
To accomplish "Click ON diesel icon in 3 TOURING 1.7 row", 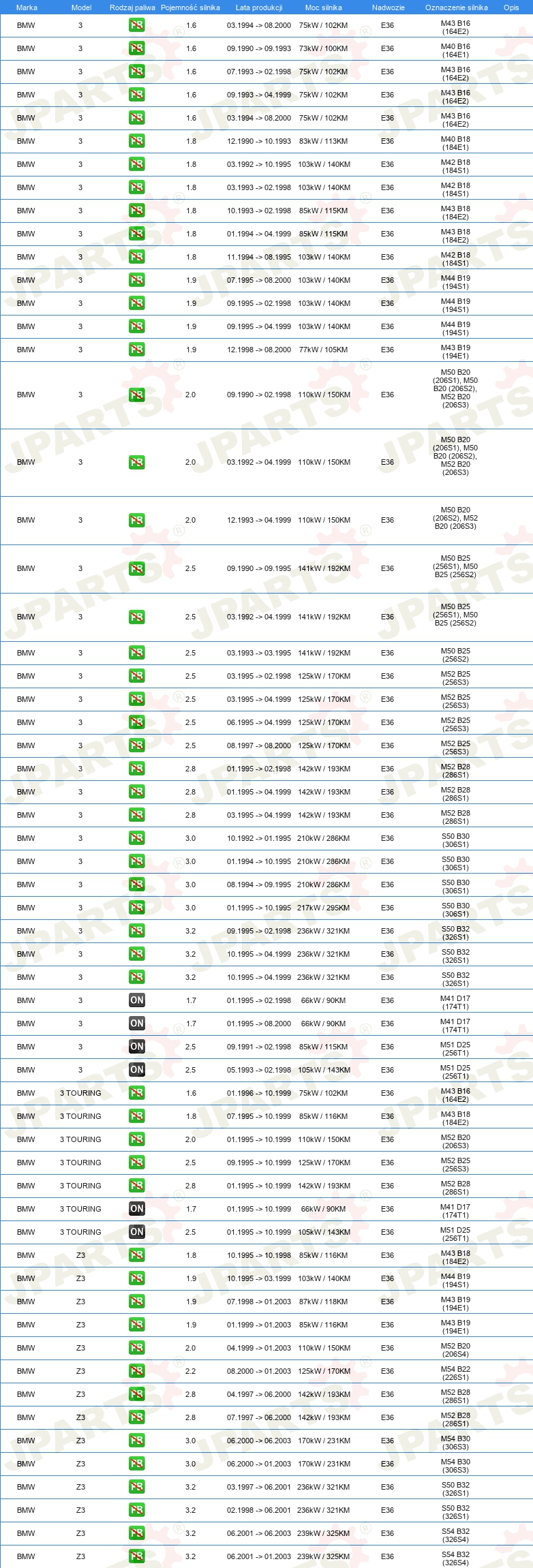I will (136, 1209).
